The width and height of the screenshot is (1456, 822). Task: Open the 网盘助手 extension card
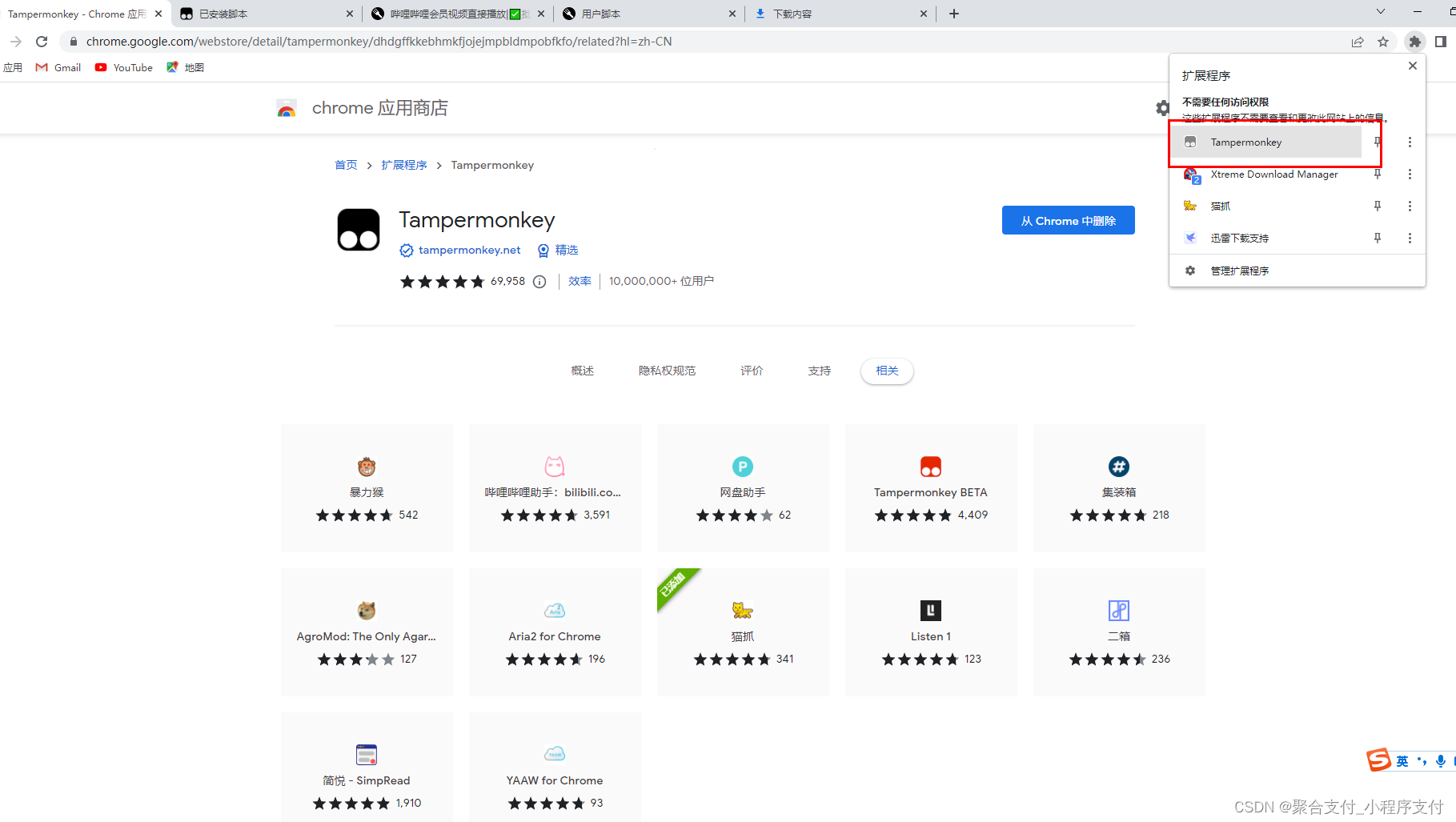[x=743, y=487]
